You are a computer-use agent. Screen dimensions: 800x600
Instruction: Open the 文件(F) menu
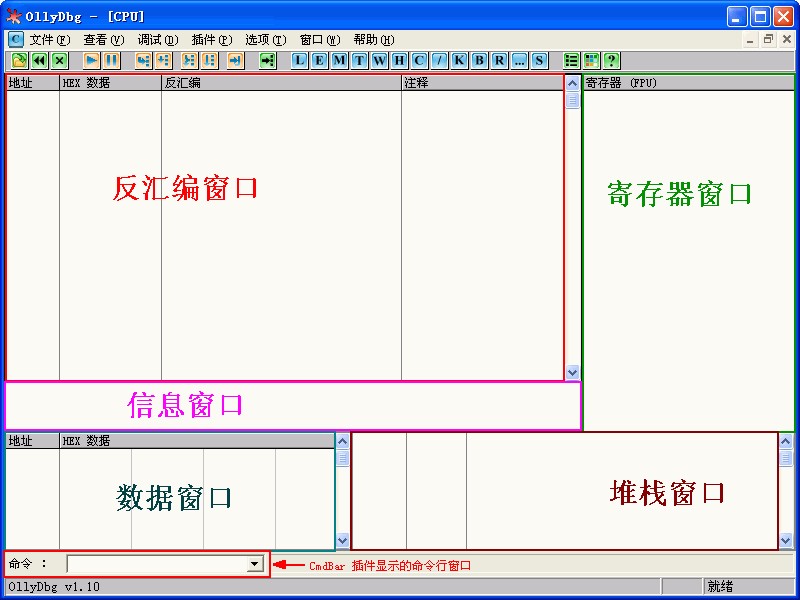(49, 40)
